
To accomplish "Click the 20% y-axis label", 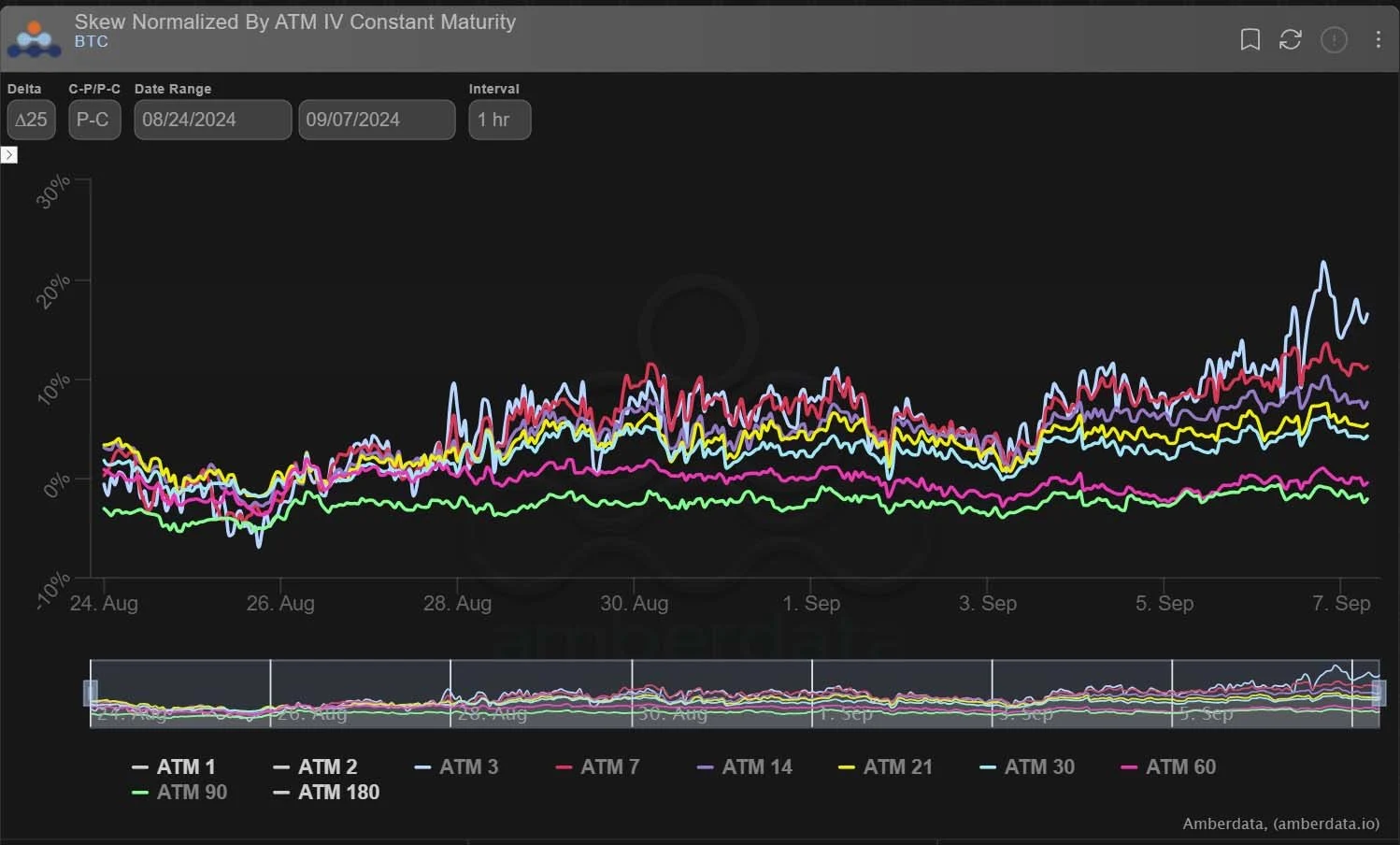I will tap(53, 291).
